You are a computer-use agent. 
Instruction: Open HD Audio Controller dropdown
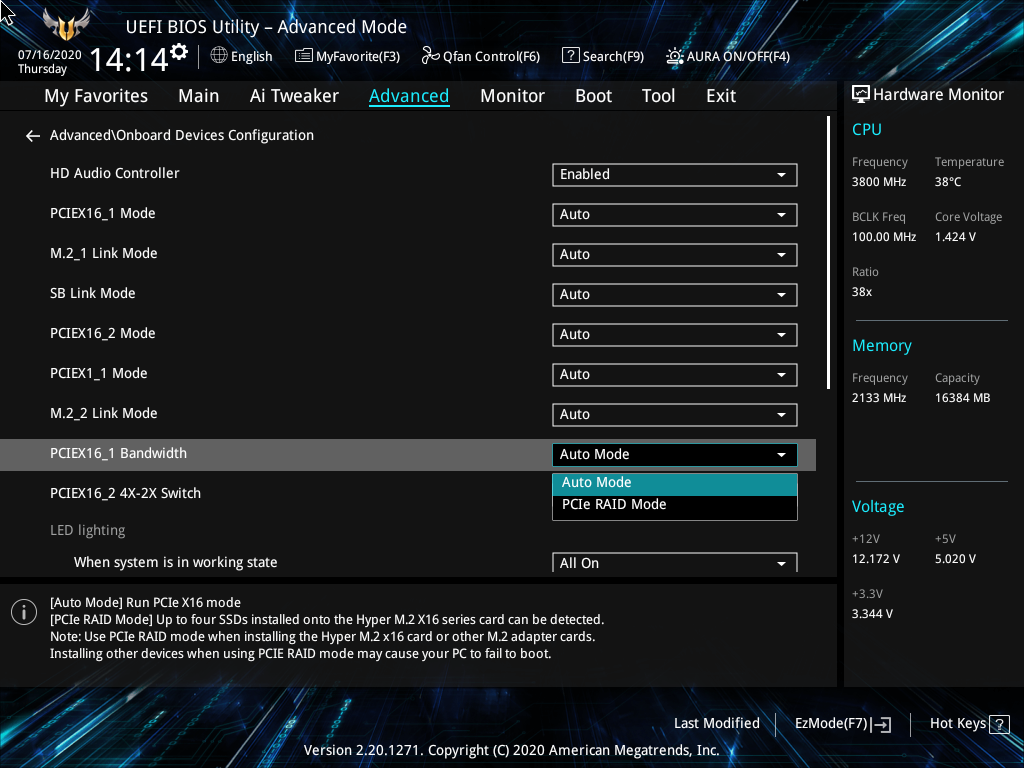[x=675, y=174]
